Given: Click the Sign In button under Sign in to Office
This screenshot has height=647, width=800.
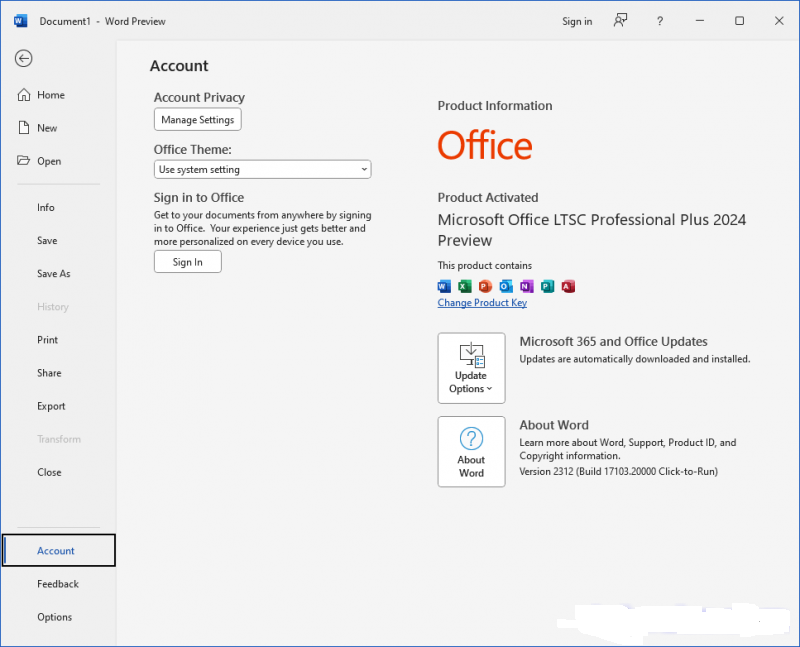Looking at the screenshot, I should pyautogui.click(x=187, y=261).
